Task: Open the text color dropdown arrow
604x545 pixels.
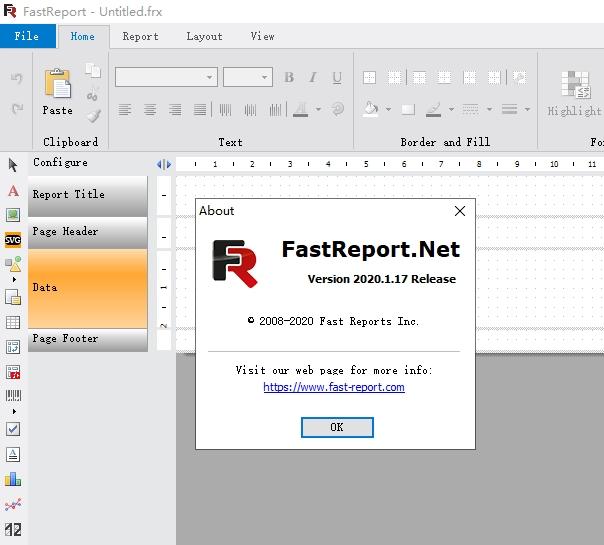Action: (x=318, y=109)
